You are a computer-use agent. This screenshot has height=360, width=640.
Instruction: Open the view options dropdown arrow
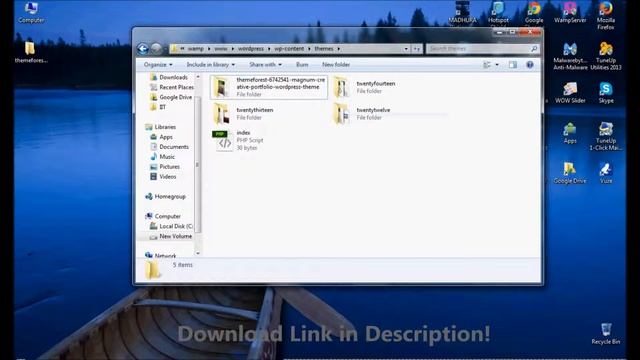pyautogui.click(x=497, y=64)
